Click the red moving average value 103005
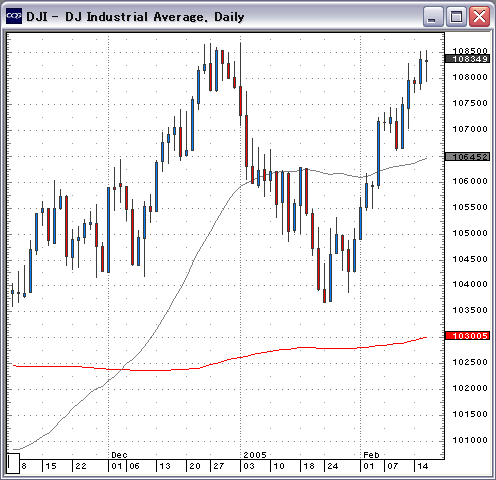The width and height of the screenshot is (496, 480). [x=467, y=336]
